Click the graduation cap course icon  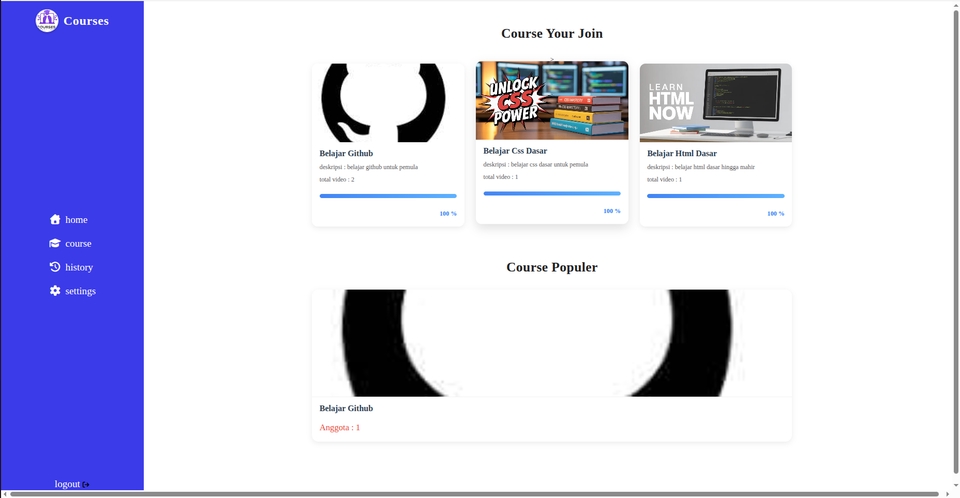pos(55,243)
